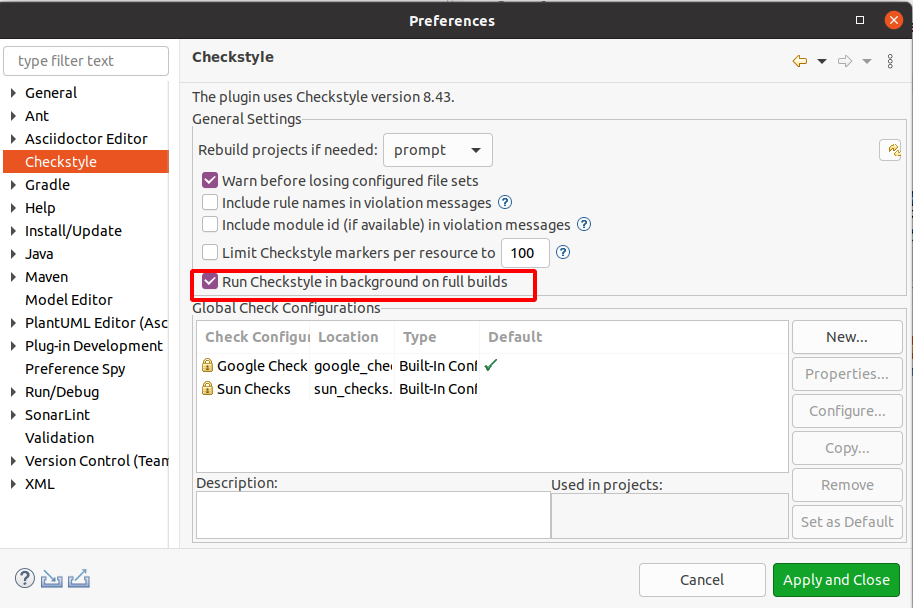Click the lock icon of Sun Checks
The height and width of the screenshot is (608, 913).
207,388
